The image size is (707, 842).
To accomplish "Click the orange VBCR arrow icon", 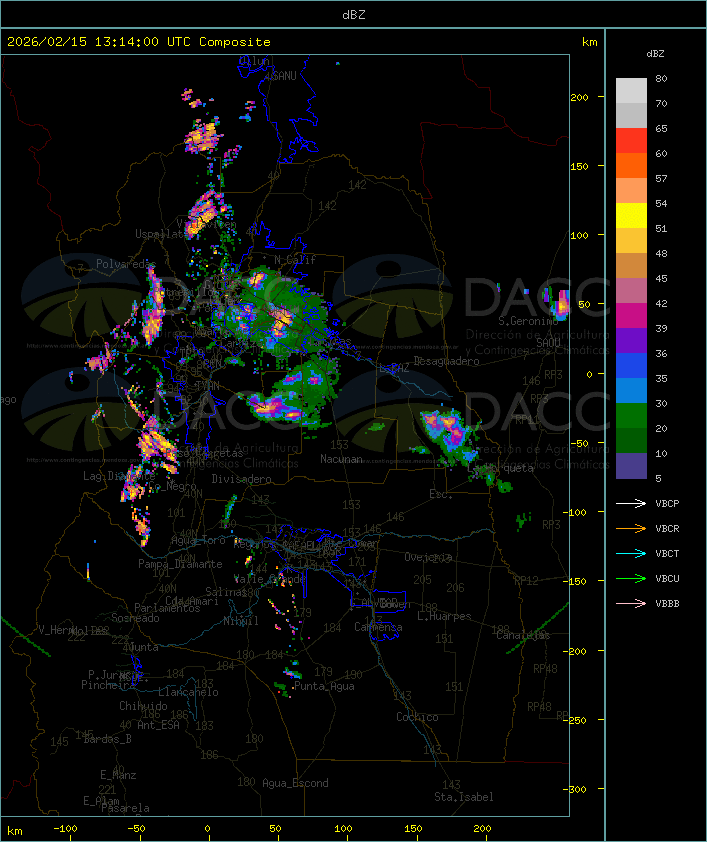I will tap(631, 528).
